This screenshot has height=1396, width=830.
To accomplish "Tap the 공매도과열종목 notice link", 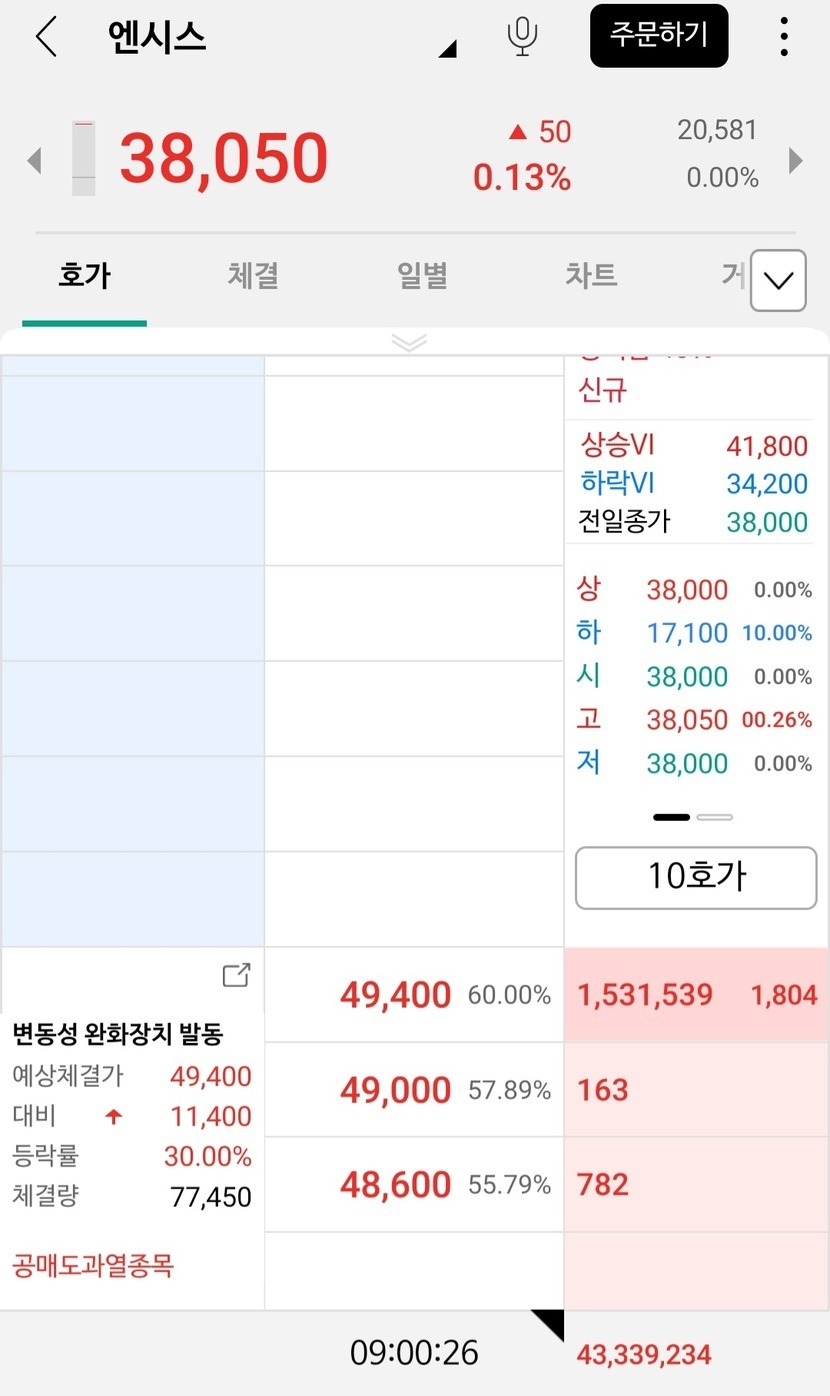I will [x=93, y=1266].
